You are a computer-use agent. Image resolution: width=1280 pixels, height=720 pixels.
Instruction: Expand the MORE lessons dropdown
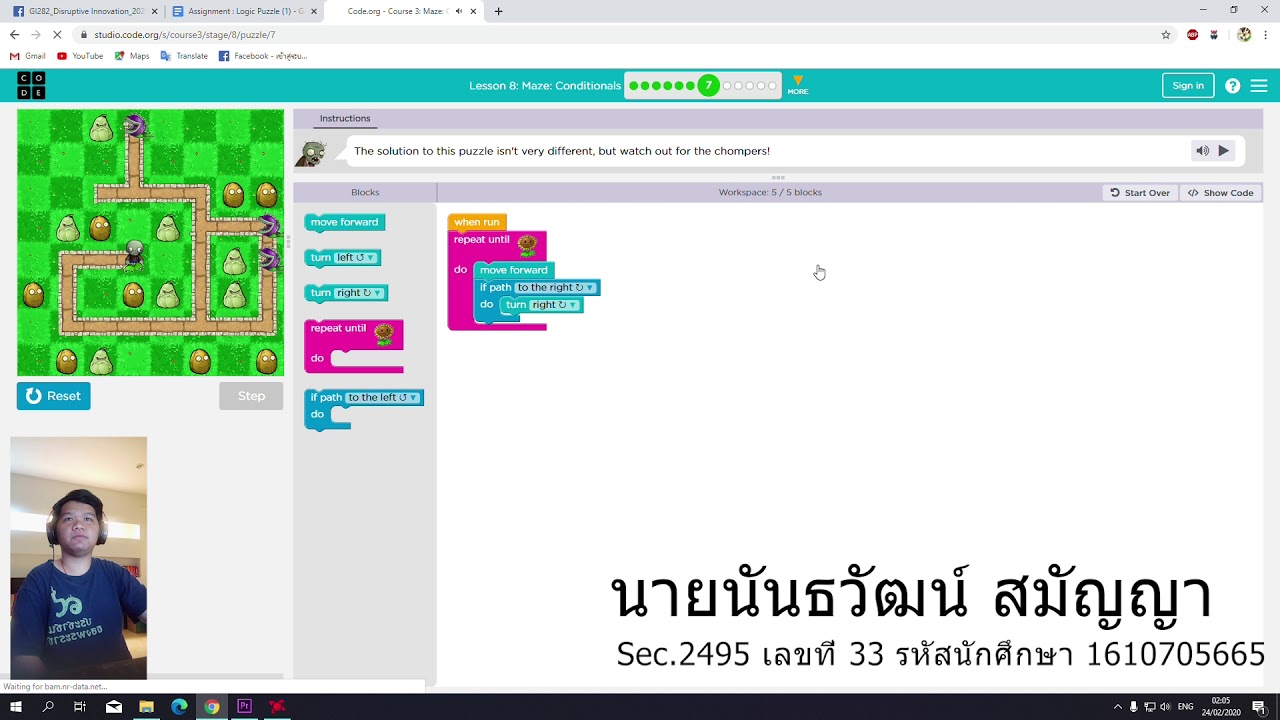pyautogui.click(x=797, y=85)
